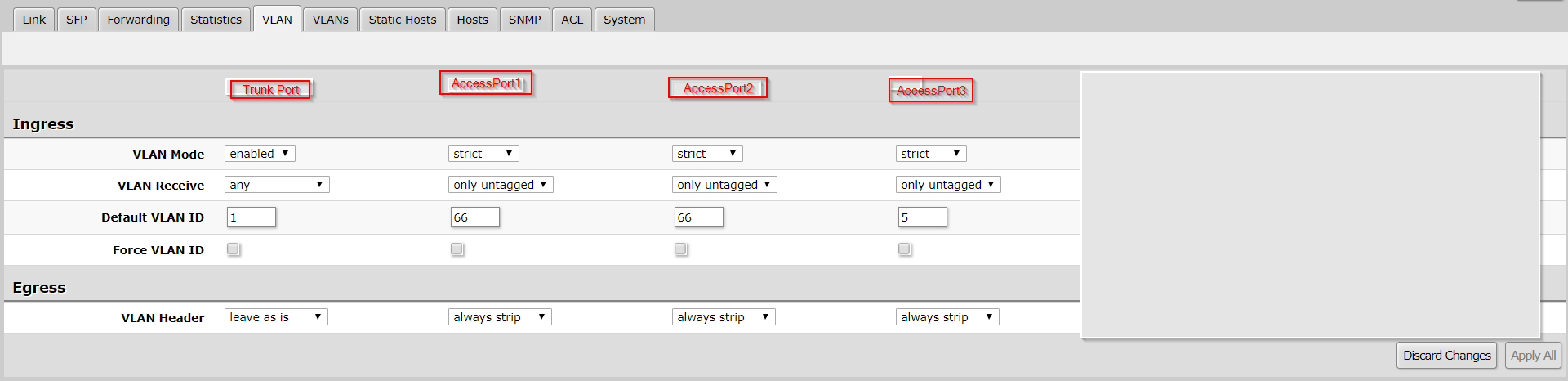Select the Forwarding tab
Image resolution: width=1568 pixels, height=381 pixels.
[x=138, y=20]
